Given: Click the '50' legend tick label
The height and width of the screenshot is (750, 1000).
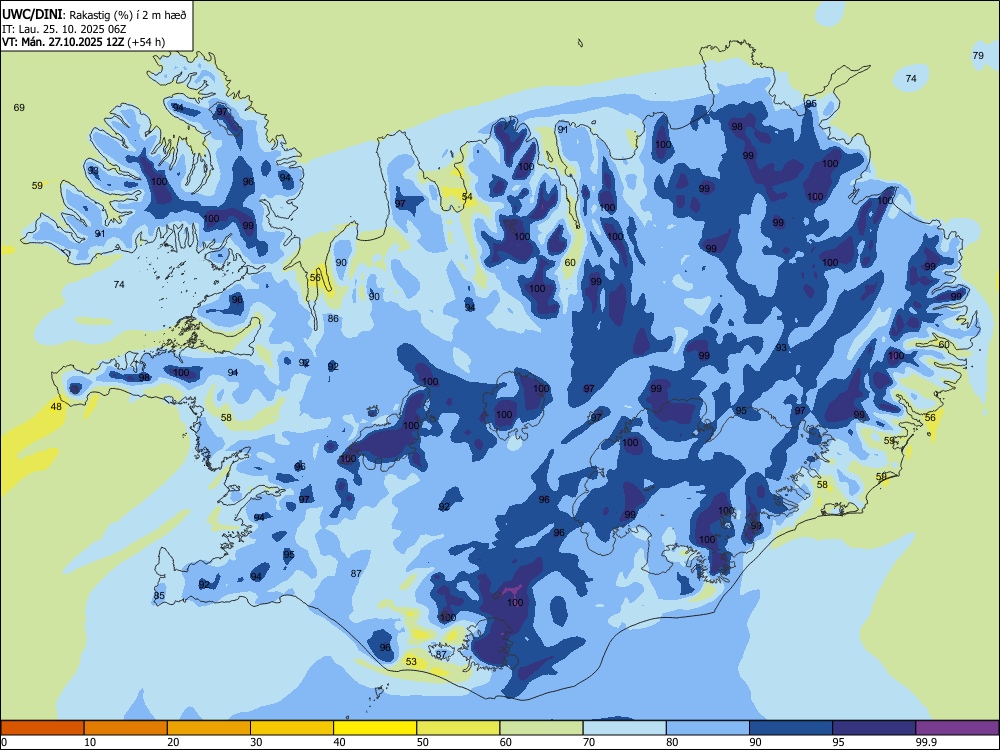Looking at the screenshot, I should pyautogui.click(x=422, y=742).
